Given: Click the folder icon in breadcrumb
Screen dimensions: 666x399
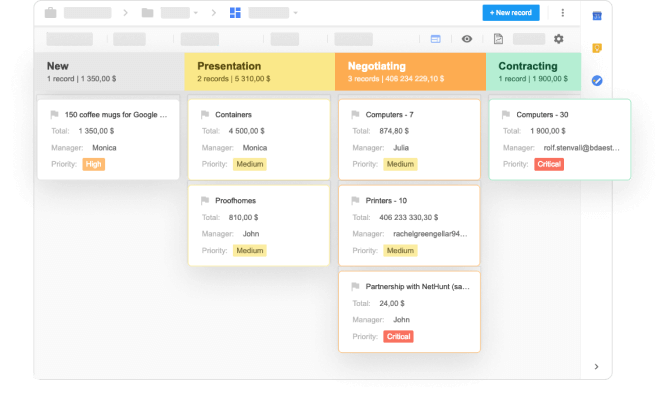Looking at the screenshot, I should tap(147, 13).
